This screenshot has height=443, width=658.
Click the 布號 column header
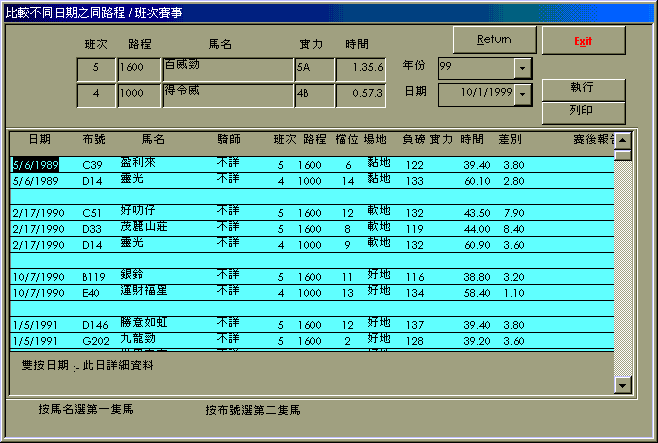pos(94,139)
